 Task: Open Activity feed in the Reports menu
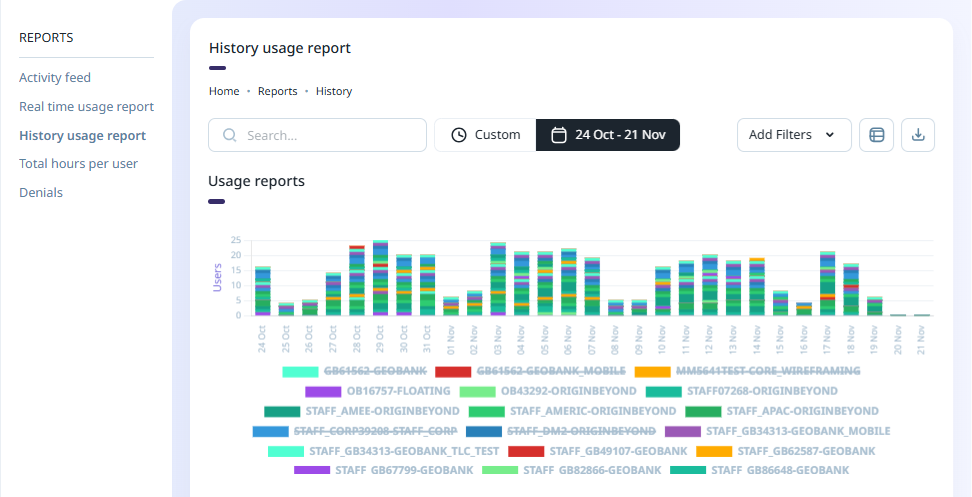(55, 77)
